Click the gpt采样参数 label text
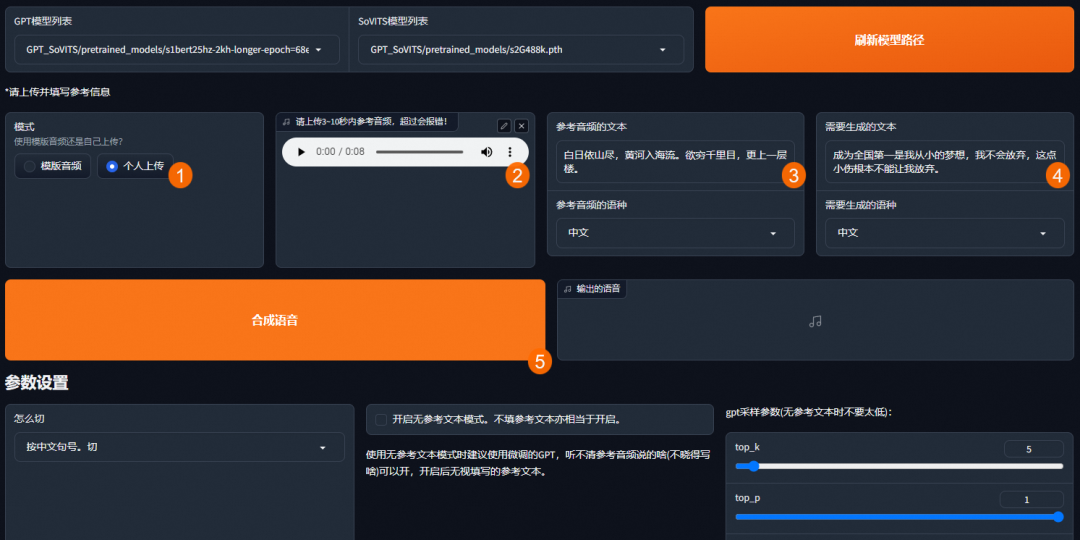Screen dimensions: 1080x540 coord(809,413)
